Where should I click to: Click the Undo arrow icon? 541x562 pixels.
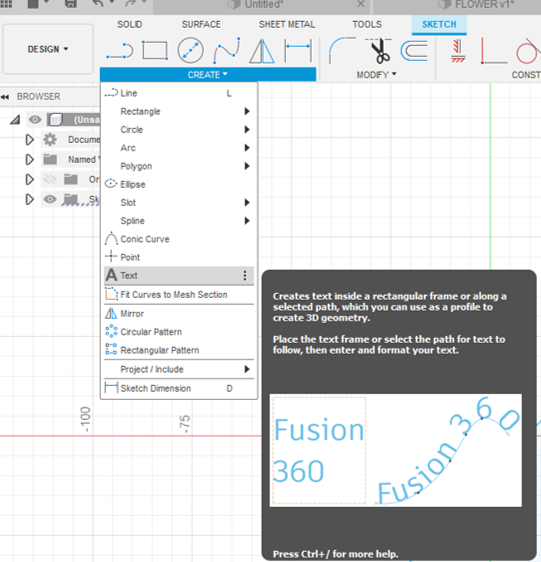pos(99,4)
